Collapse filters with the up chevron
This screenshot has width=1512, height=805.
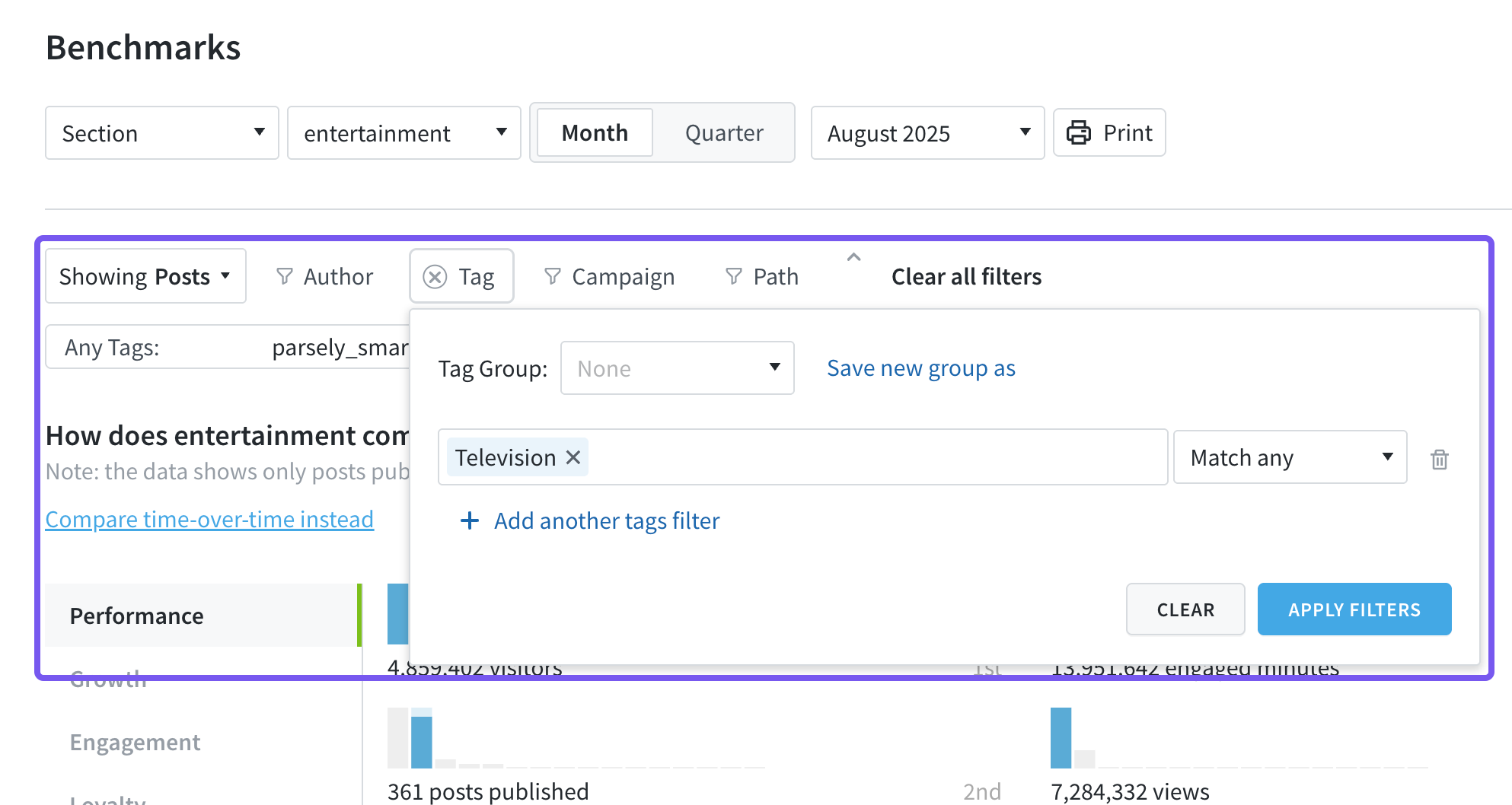click(x=854, y=258)
